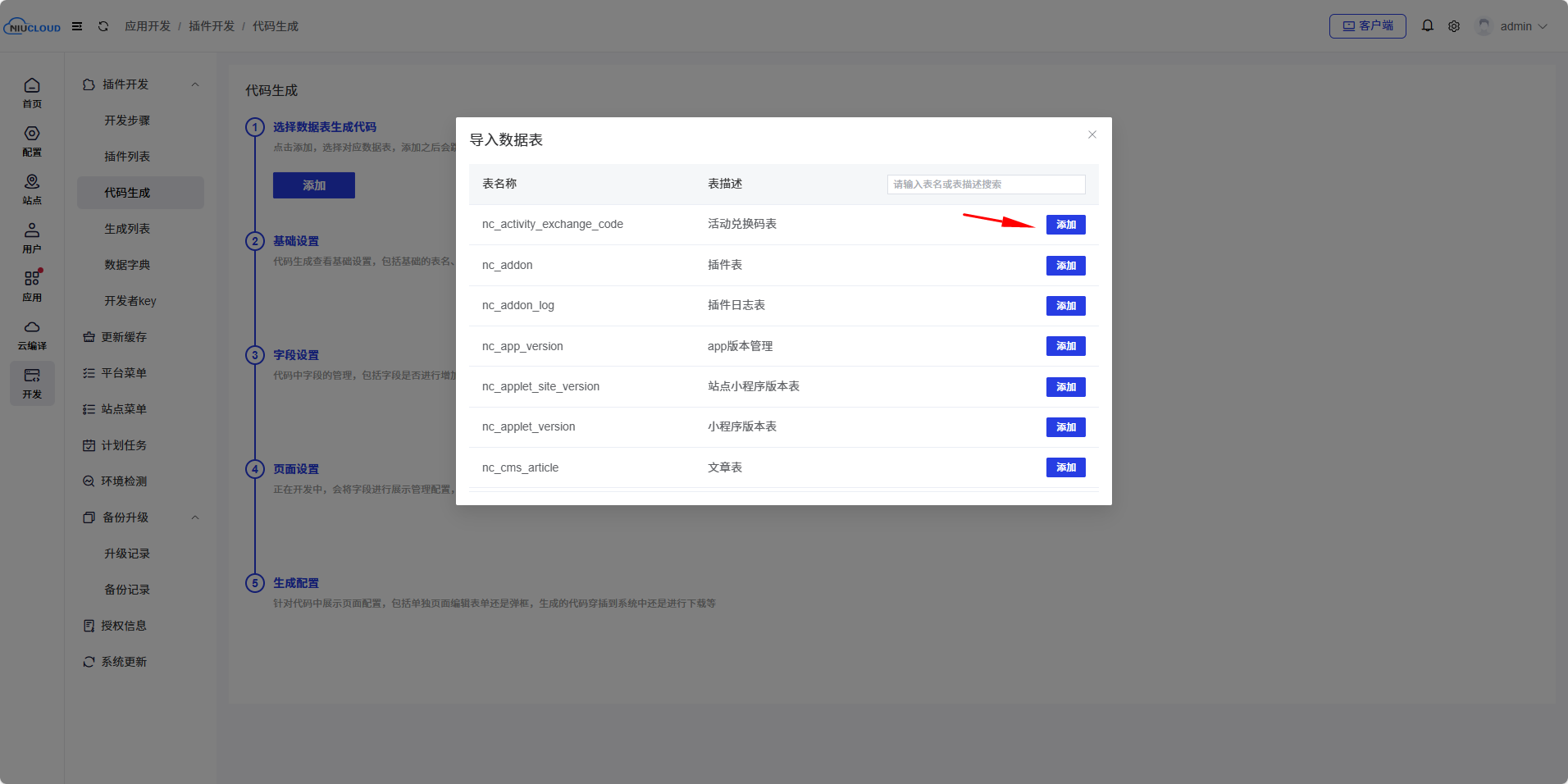Select the 配置 settings icon in sidebar
This screenshot has height=784, width=1568.
pyautogui.click(x=32, y=141)
